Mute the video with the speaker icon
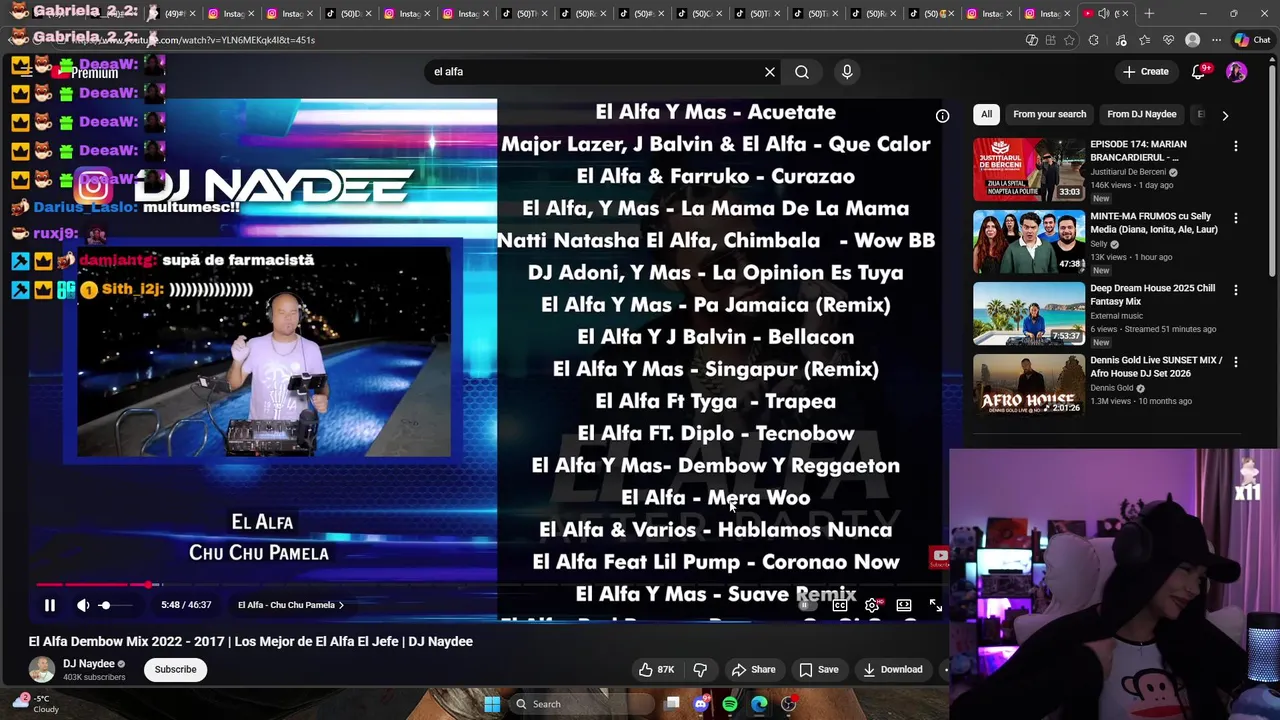The width and height of the screenshot is (1280, 720). click(83, 605)
